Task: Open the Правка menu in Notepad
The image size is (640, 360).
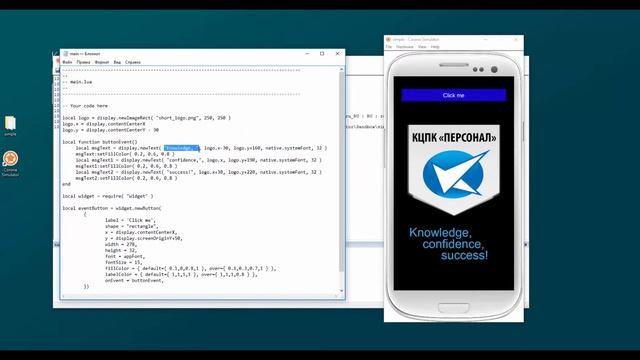Action: [x=83, y=62]
